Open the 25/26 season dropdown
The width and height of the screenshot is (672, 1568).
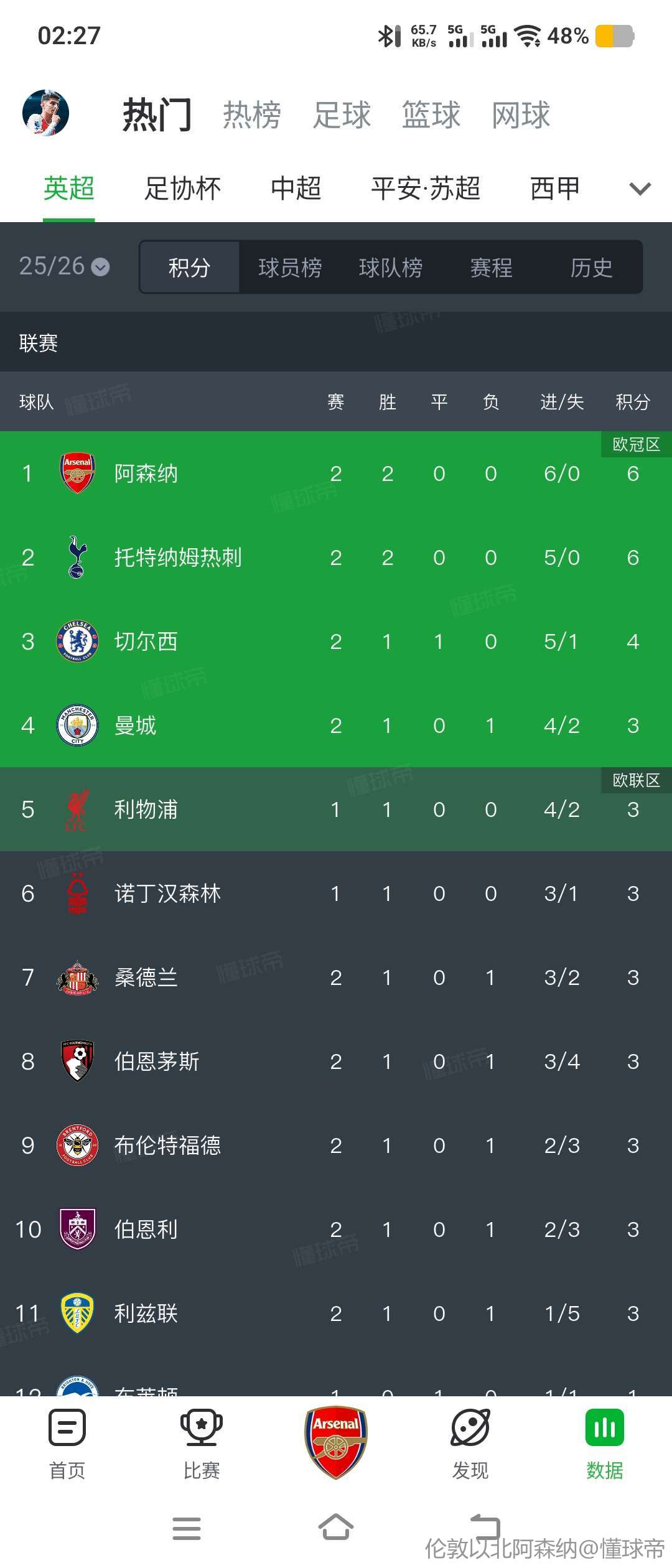pyautogui.click(x=64, y=266)
